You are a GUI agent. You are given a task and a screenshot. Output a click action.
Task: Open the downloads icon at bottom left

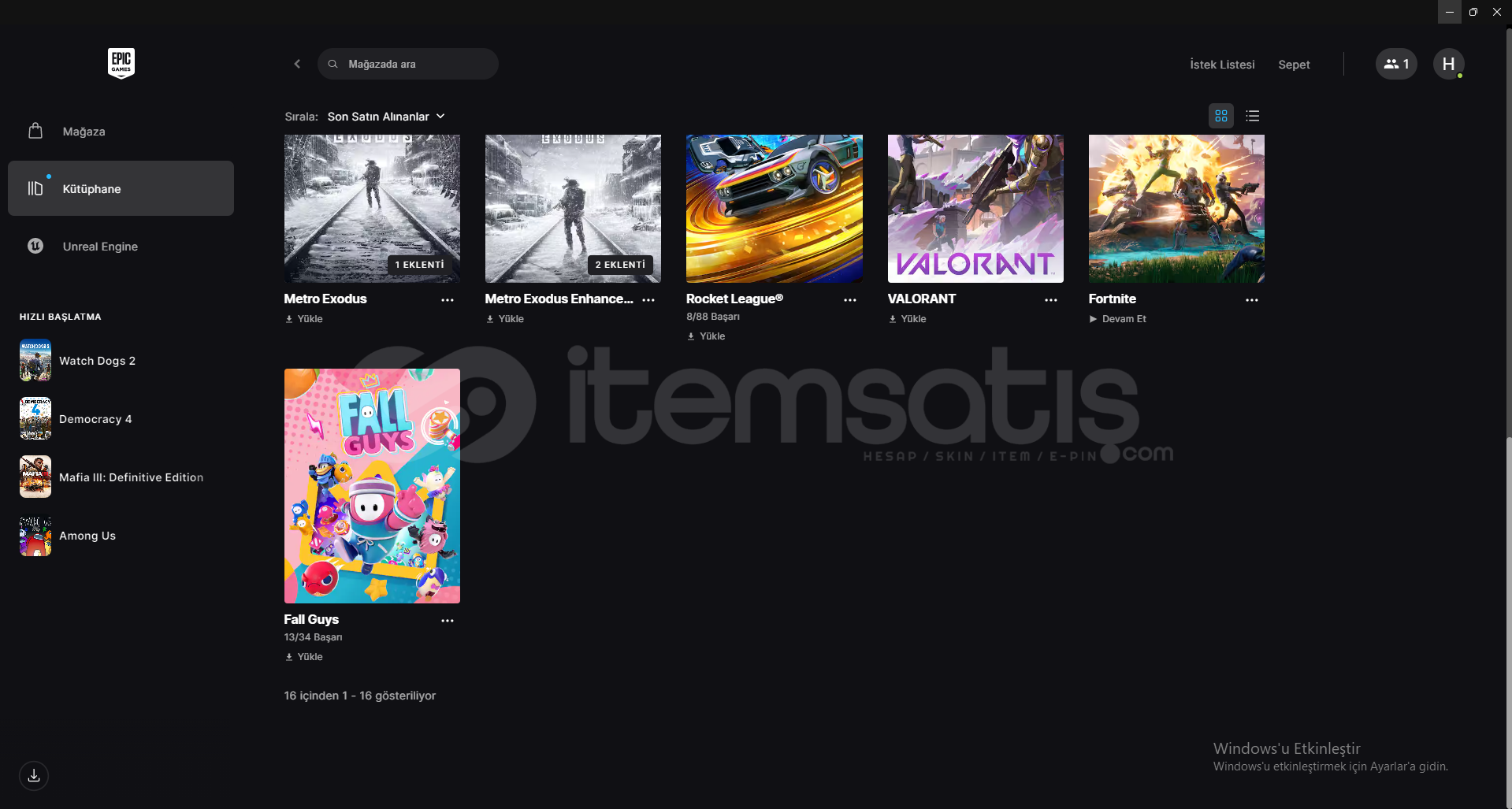click(34, 776)
